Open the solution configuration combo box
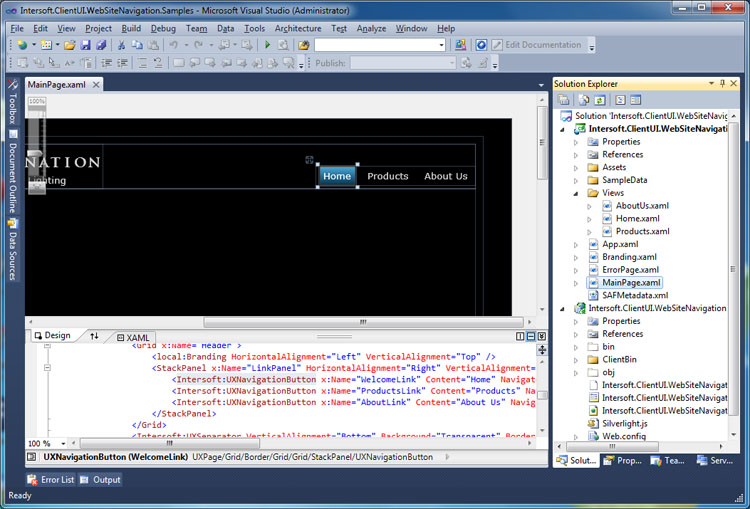Viewport: 750px width, 509px height. 380,45
